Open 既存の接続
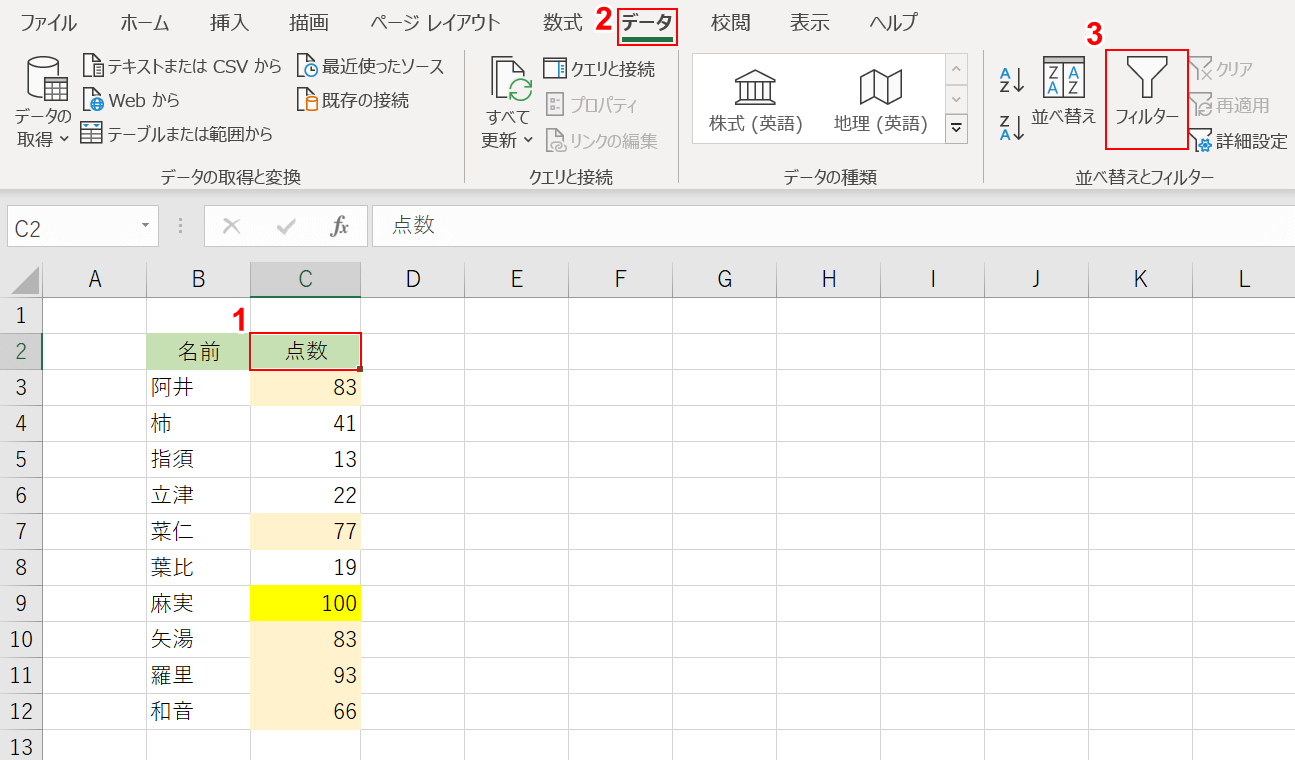Viewport: 1295px width, 760px height. [353, 100]
